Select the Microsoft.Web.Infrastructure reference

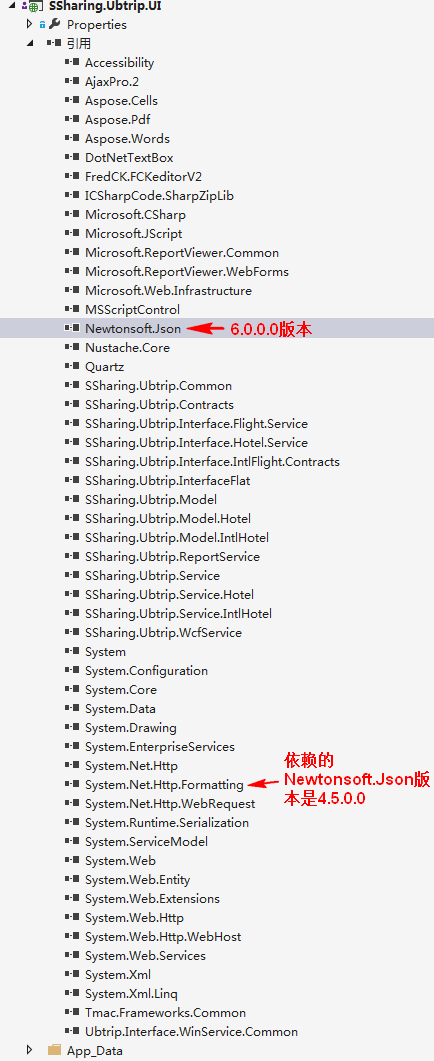click(x=169, y=290)
